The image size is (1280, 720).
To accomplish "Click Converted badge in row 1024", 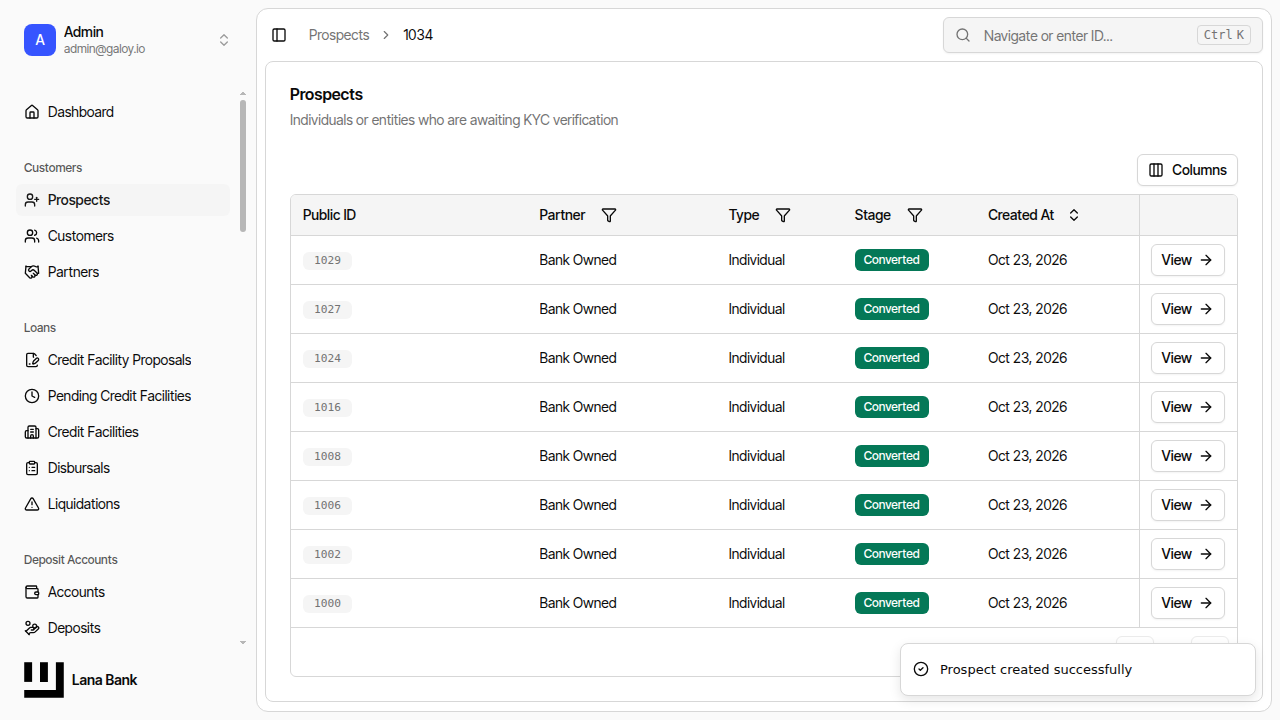I will click(x=892, y=358).
